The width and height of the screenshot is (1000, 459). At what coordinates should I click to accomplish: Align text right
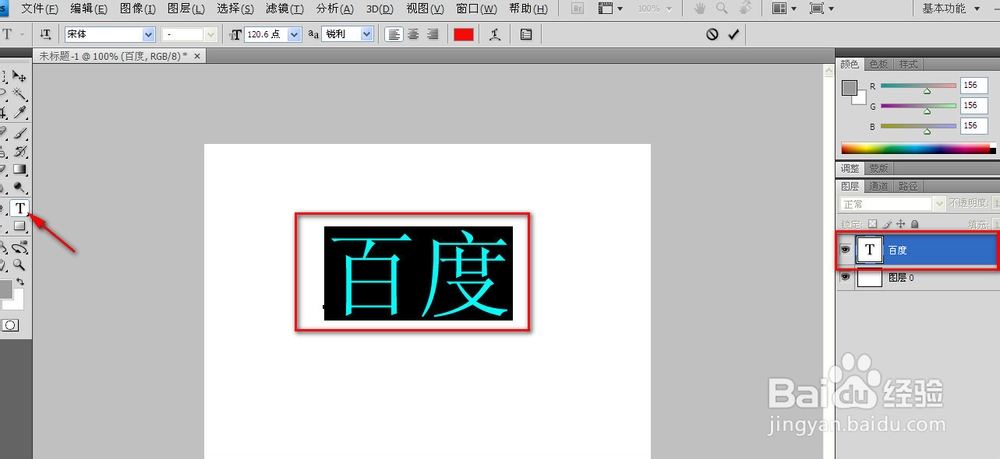[432, 34]
